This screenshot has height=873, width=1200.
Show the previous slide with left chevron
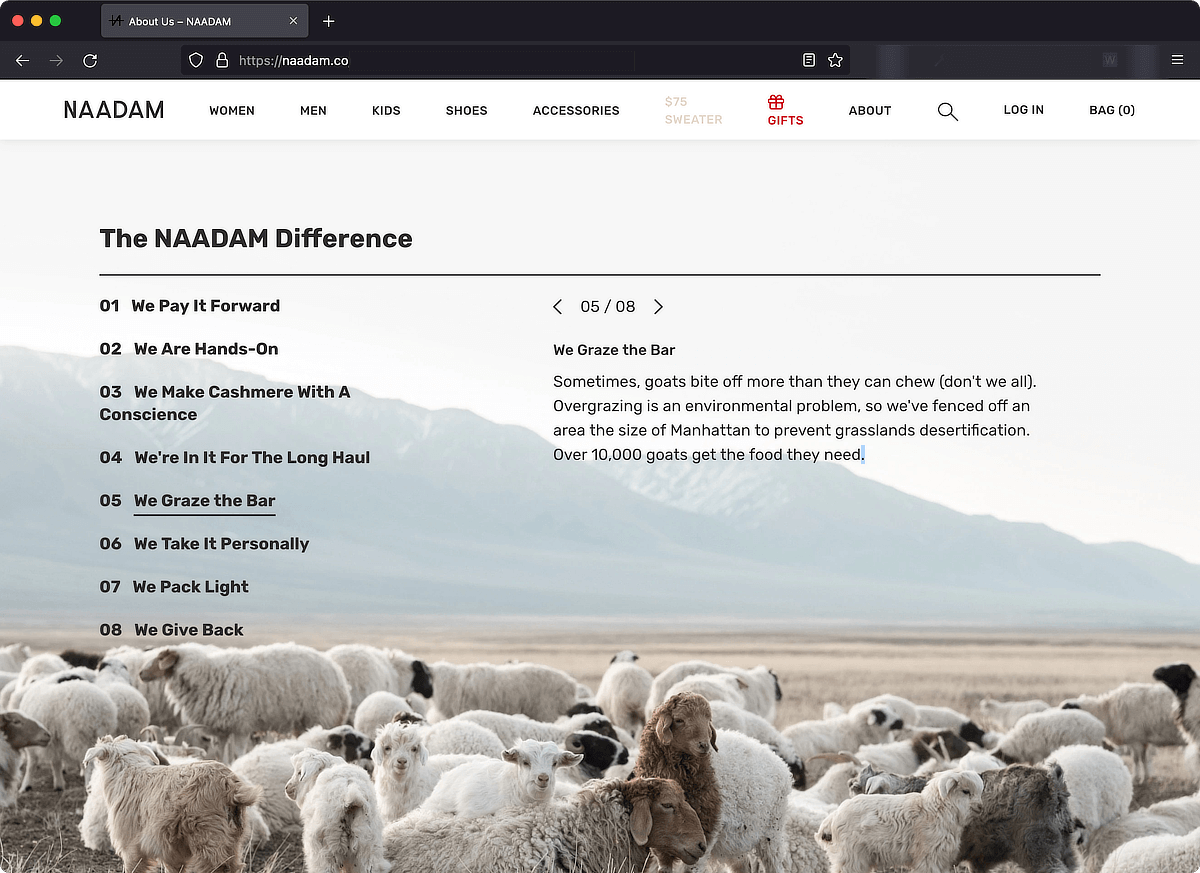[x=558, y=307]
